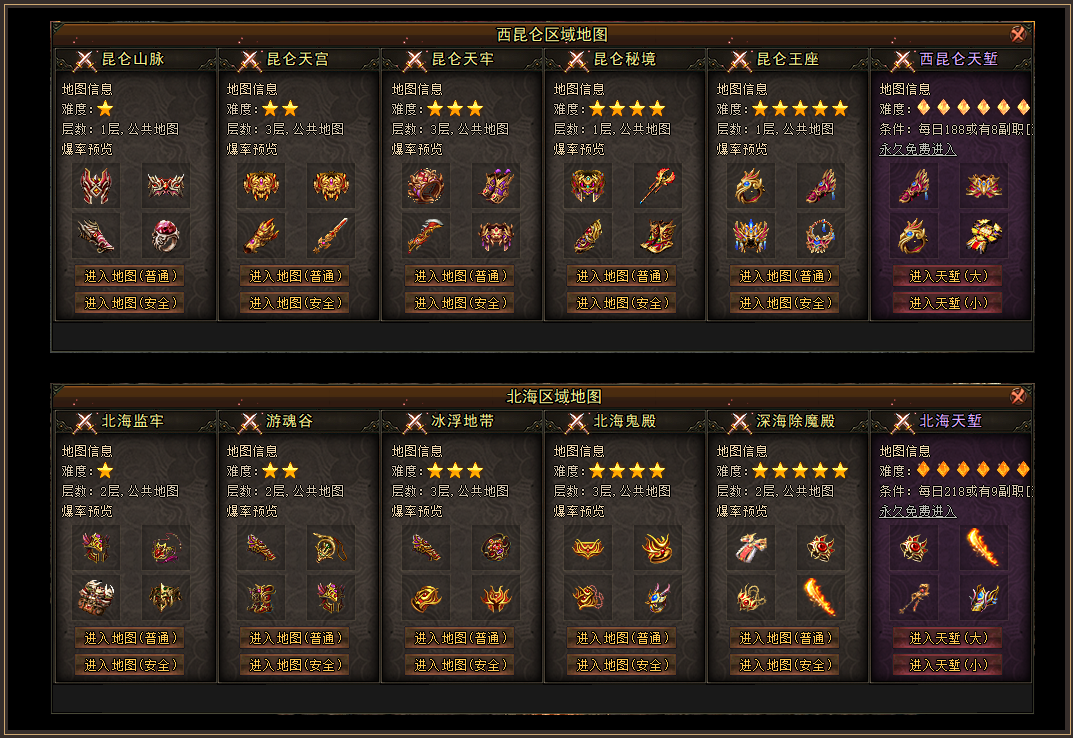Select the golden staff icon in 北海天堑
Screen dimensions: 1073x738
(x=914, y=598)
